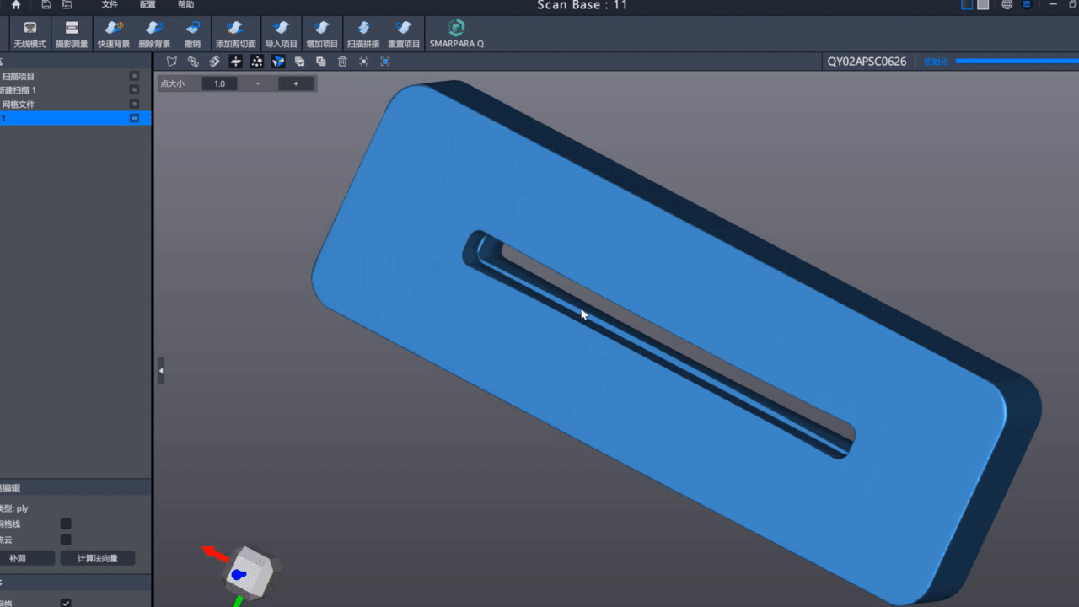
Task: Click the 补洞 fill hole button
Action: pos(28,558)
